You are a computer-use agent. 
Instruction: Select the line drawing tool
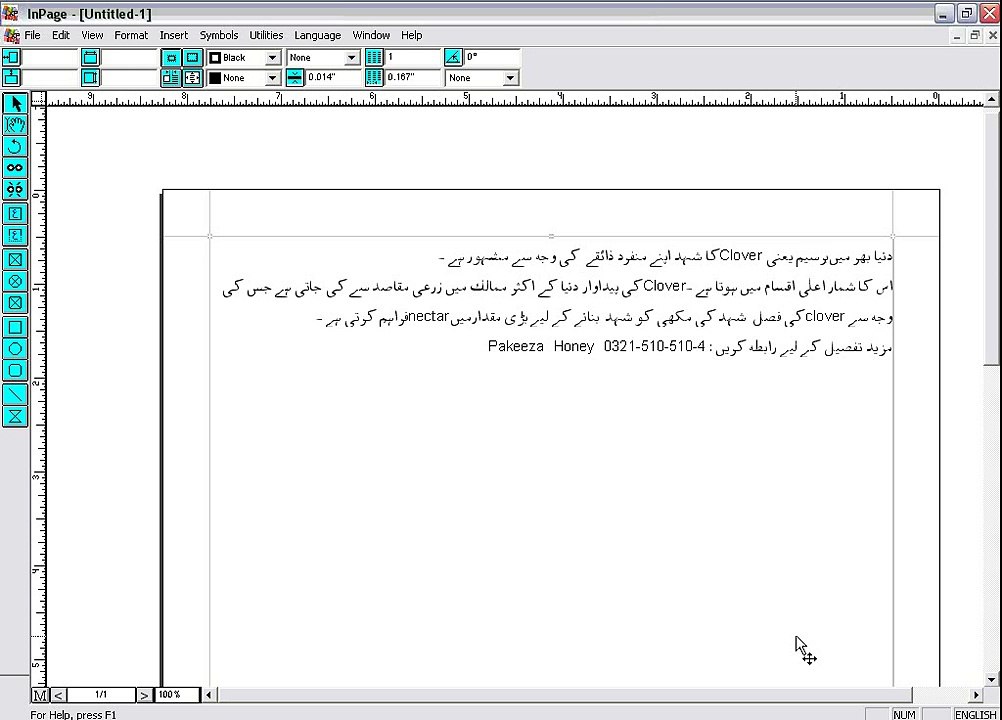pyautogui.click(x=15, y=395)
